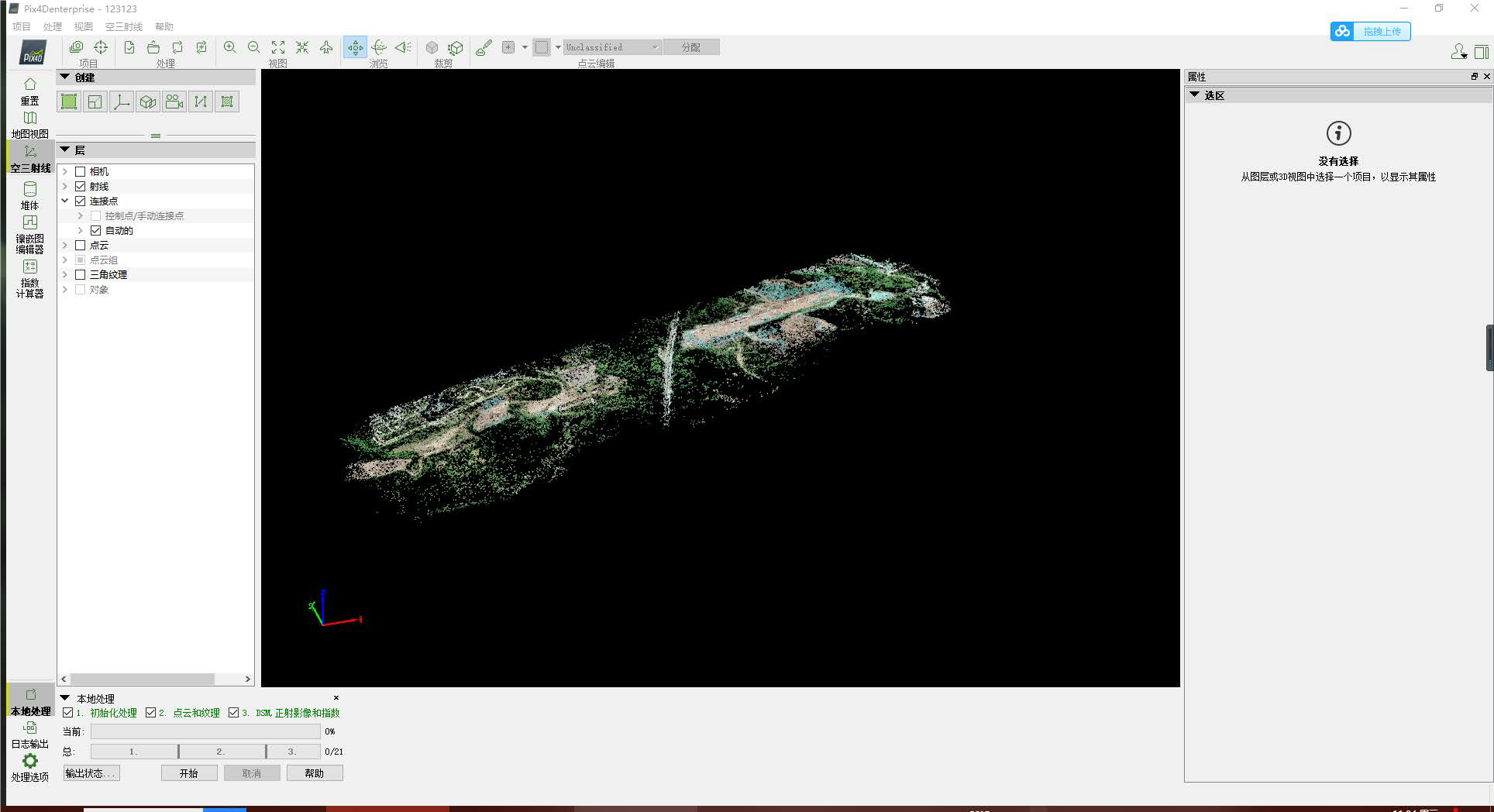Collapse the 连接点 tree node
Screen dimensions: 1494x812
pyautogui.click(x=65, y=201)
